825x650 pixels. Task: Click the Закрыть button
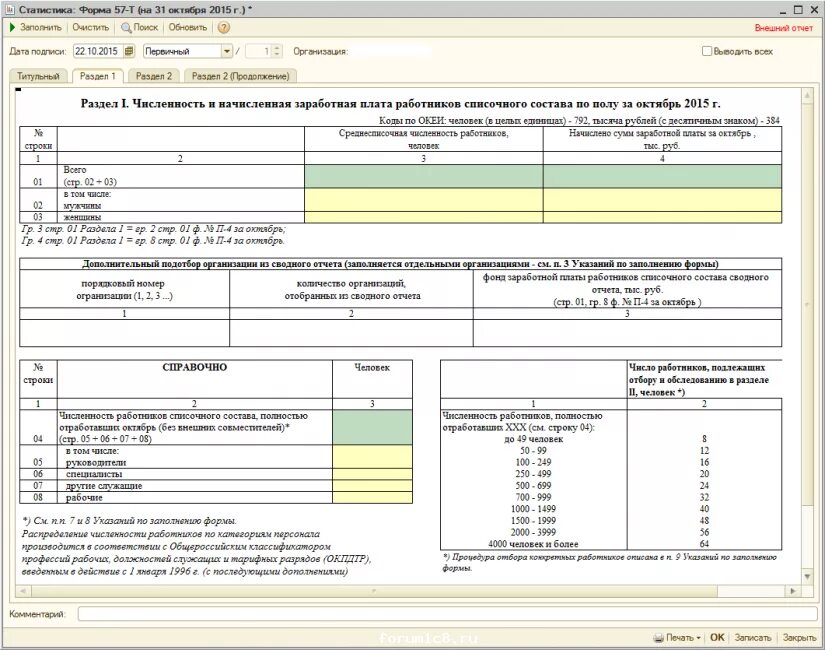coord(799,637)
